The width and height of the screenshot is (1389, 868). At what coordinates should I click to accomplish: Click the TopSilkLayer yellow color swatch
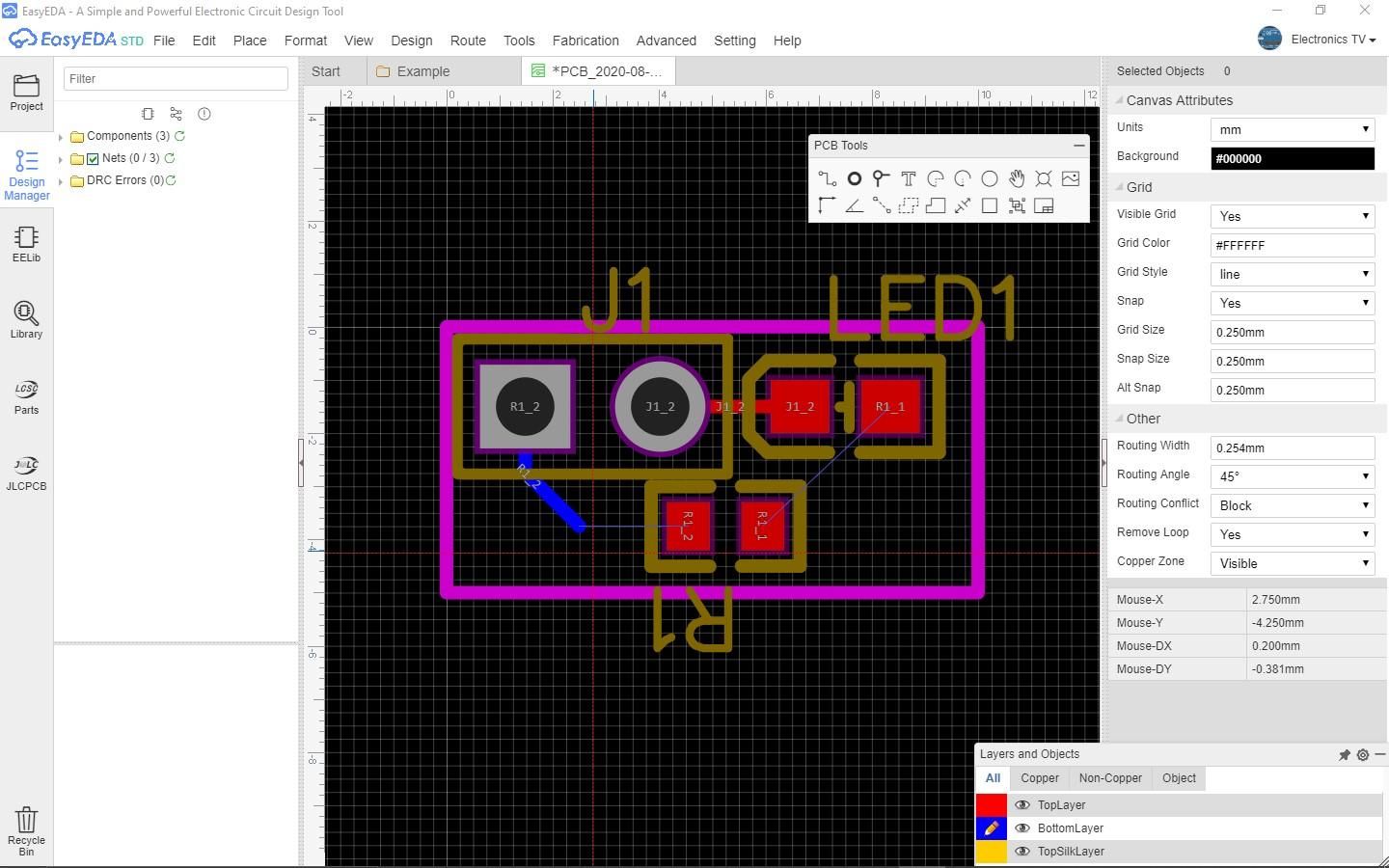pyautogui.click(x=993, y=852)
